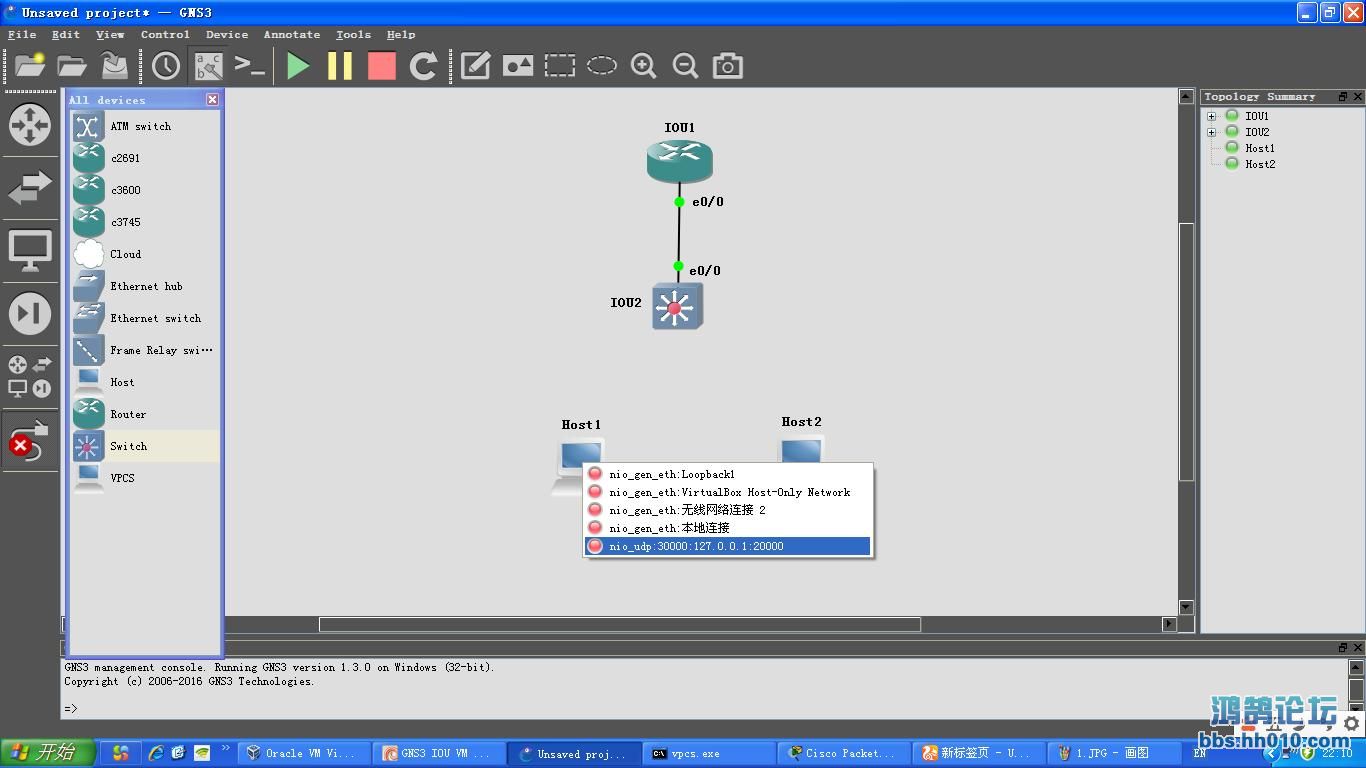The width and height of the screenshot is (1366, 768).
Task: Select the draw ellipse tool
Action: point(602,66)
